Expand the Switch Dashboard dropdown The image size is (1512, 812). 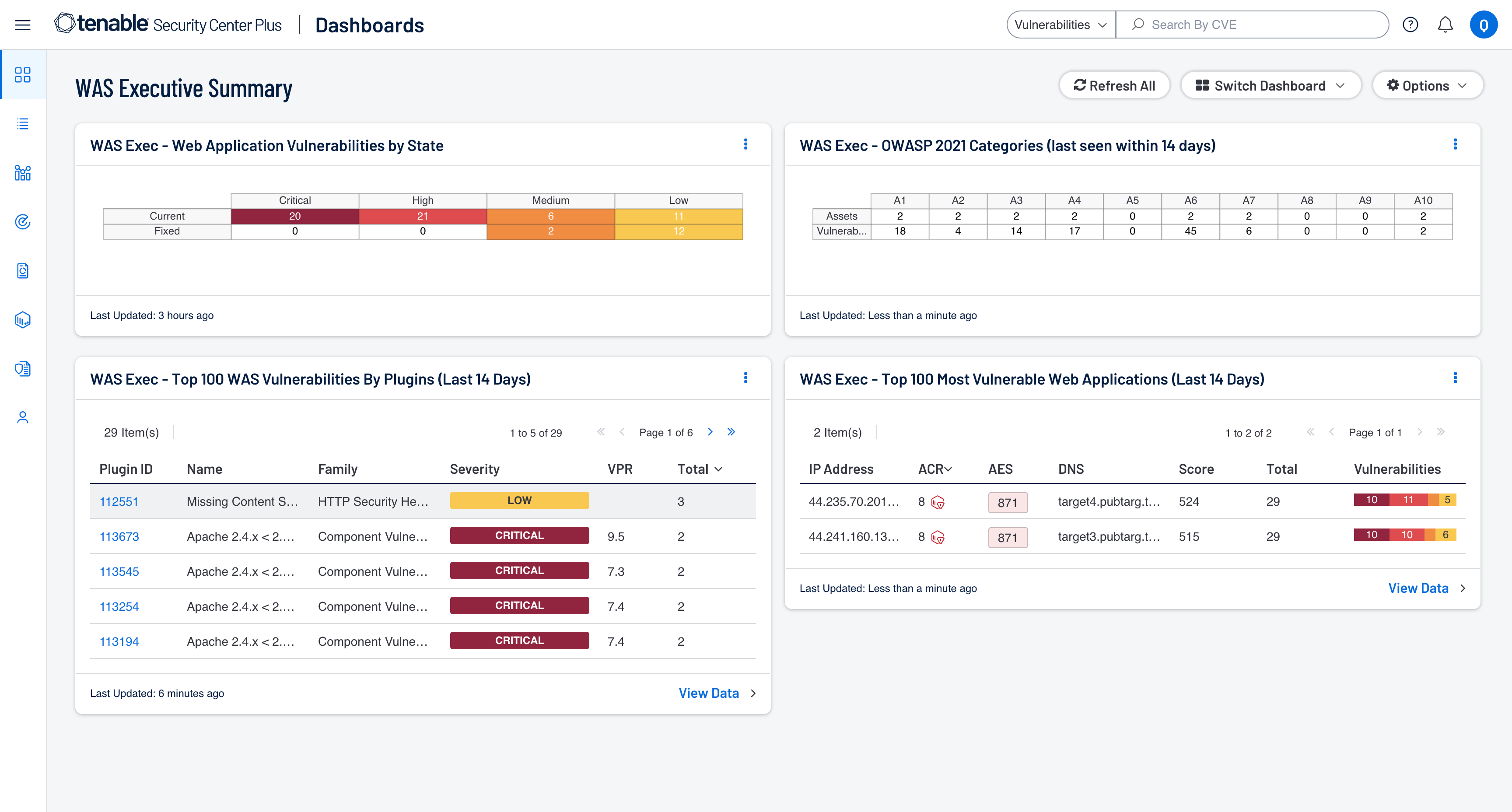click(x=1270, y=86)
